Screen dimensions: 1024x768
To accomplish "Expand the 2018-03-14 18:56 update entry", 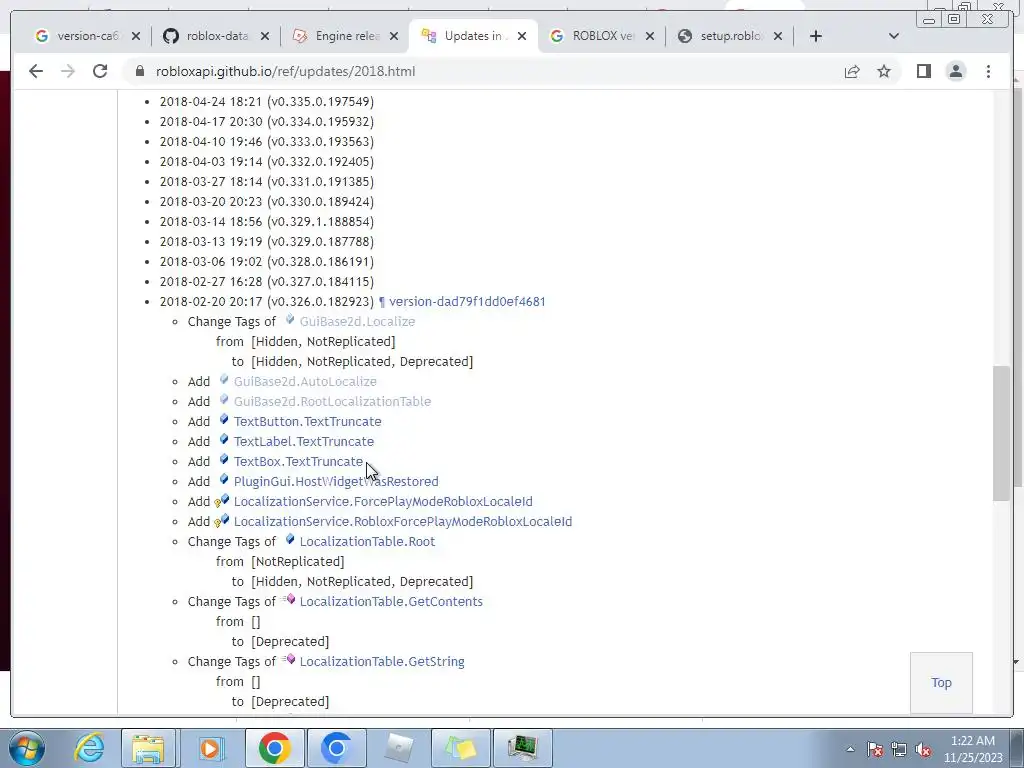I will coord(266,221).
